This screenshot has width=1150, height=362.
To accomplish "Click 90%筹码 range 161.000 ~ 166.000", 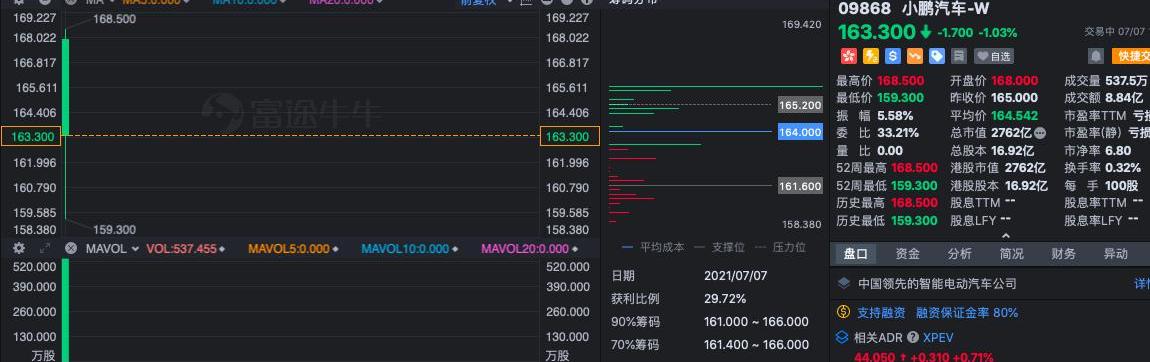I will click(x=756, y=322).
